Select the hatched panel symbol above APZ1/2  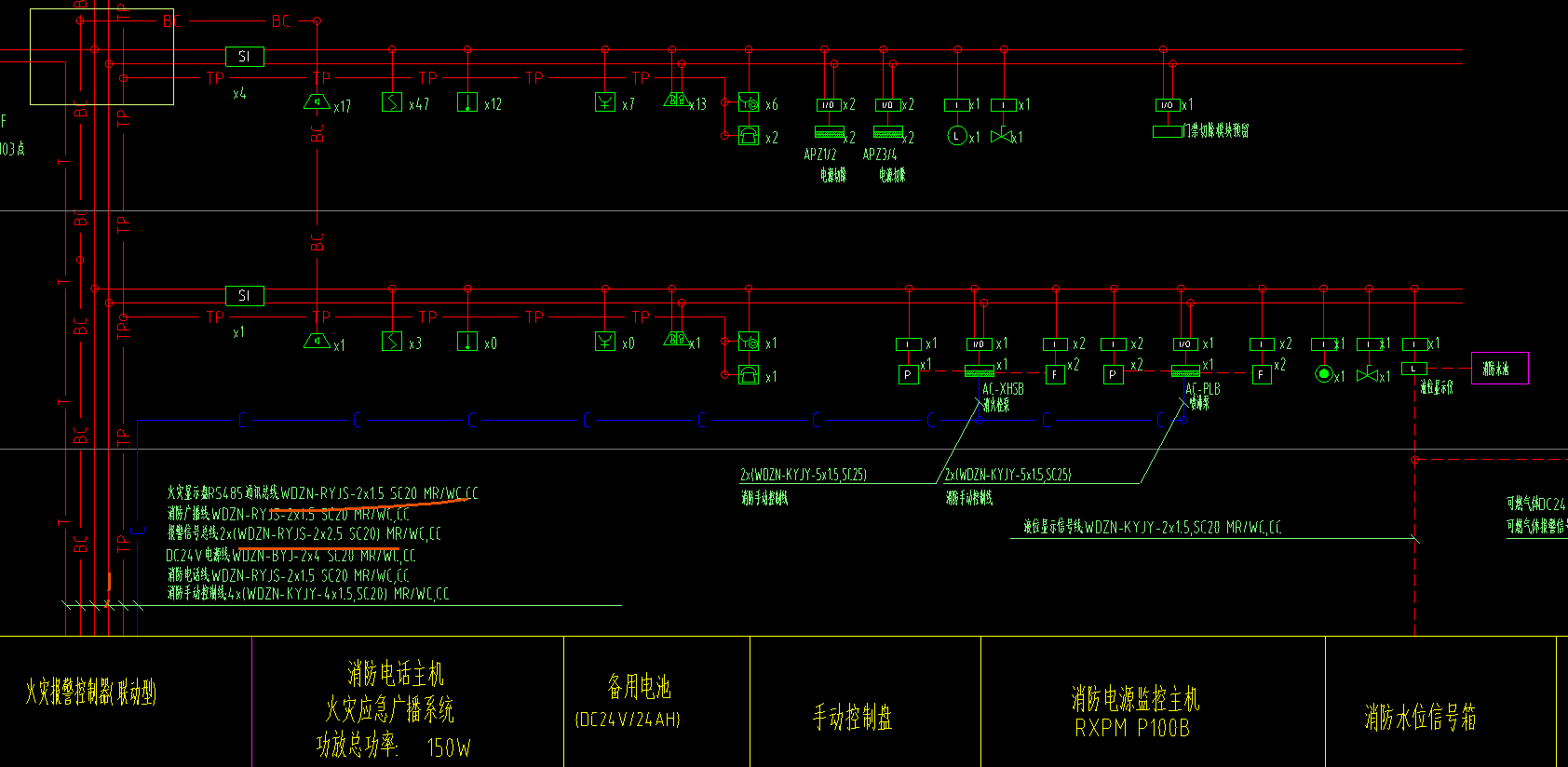pos(830,132)
